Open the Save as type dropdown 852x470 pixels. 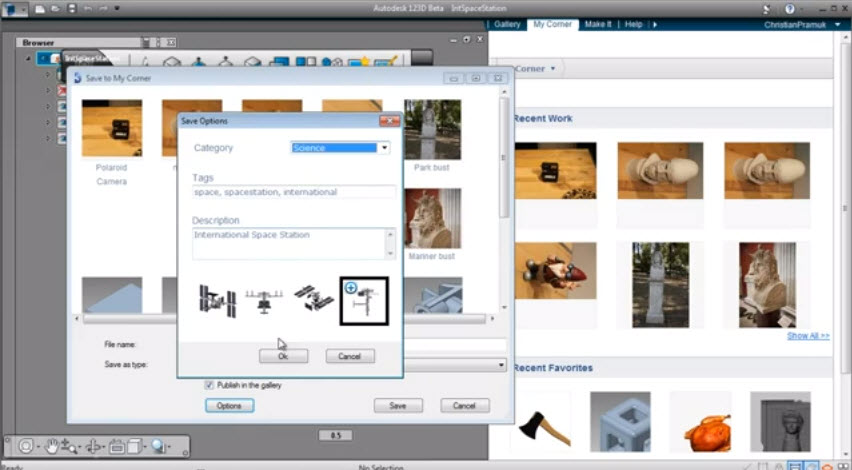(502, 365)
